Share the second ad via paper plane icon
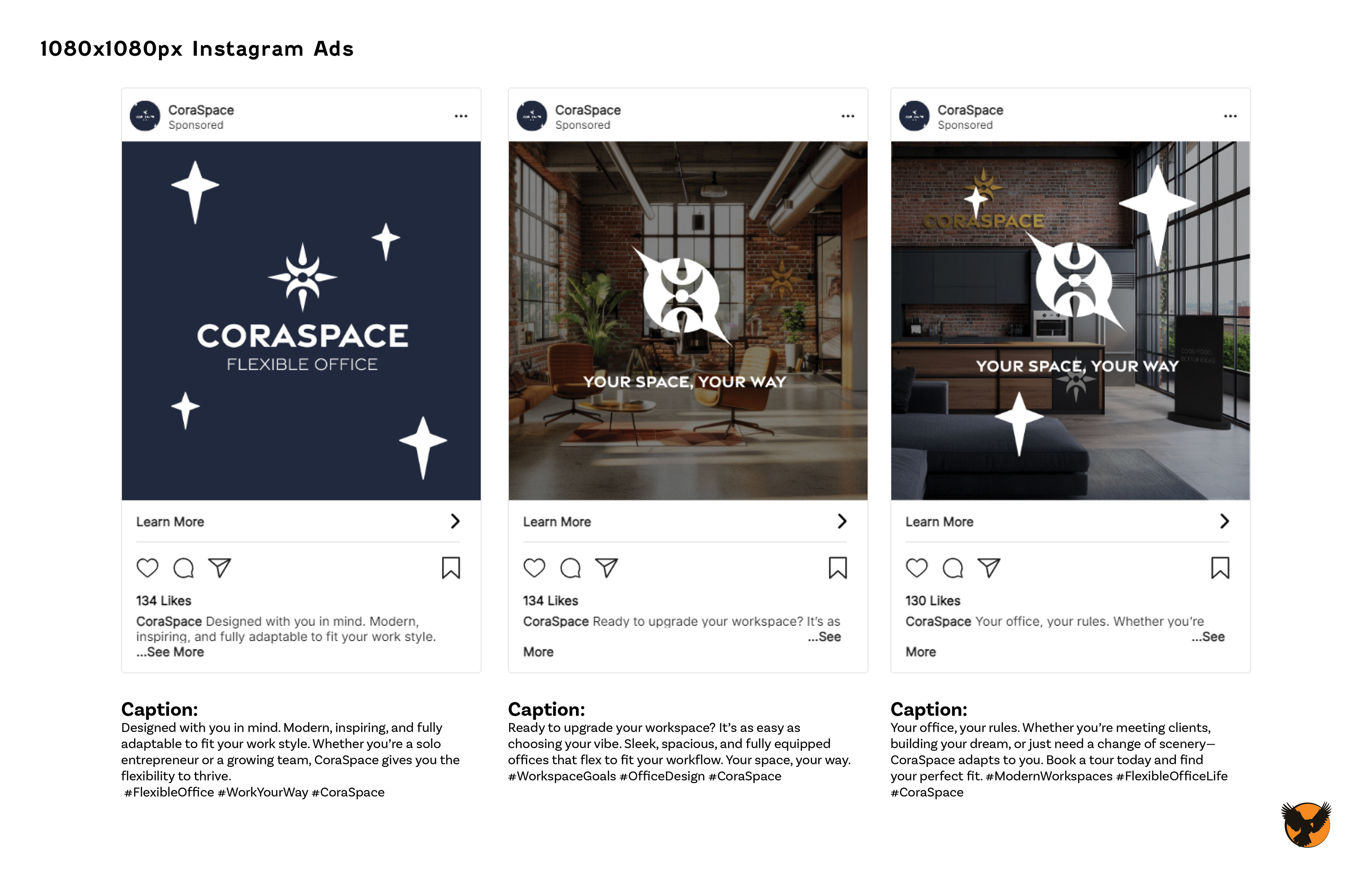 [x=606, y=568]
